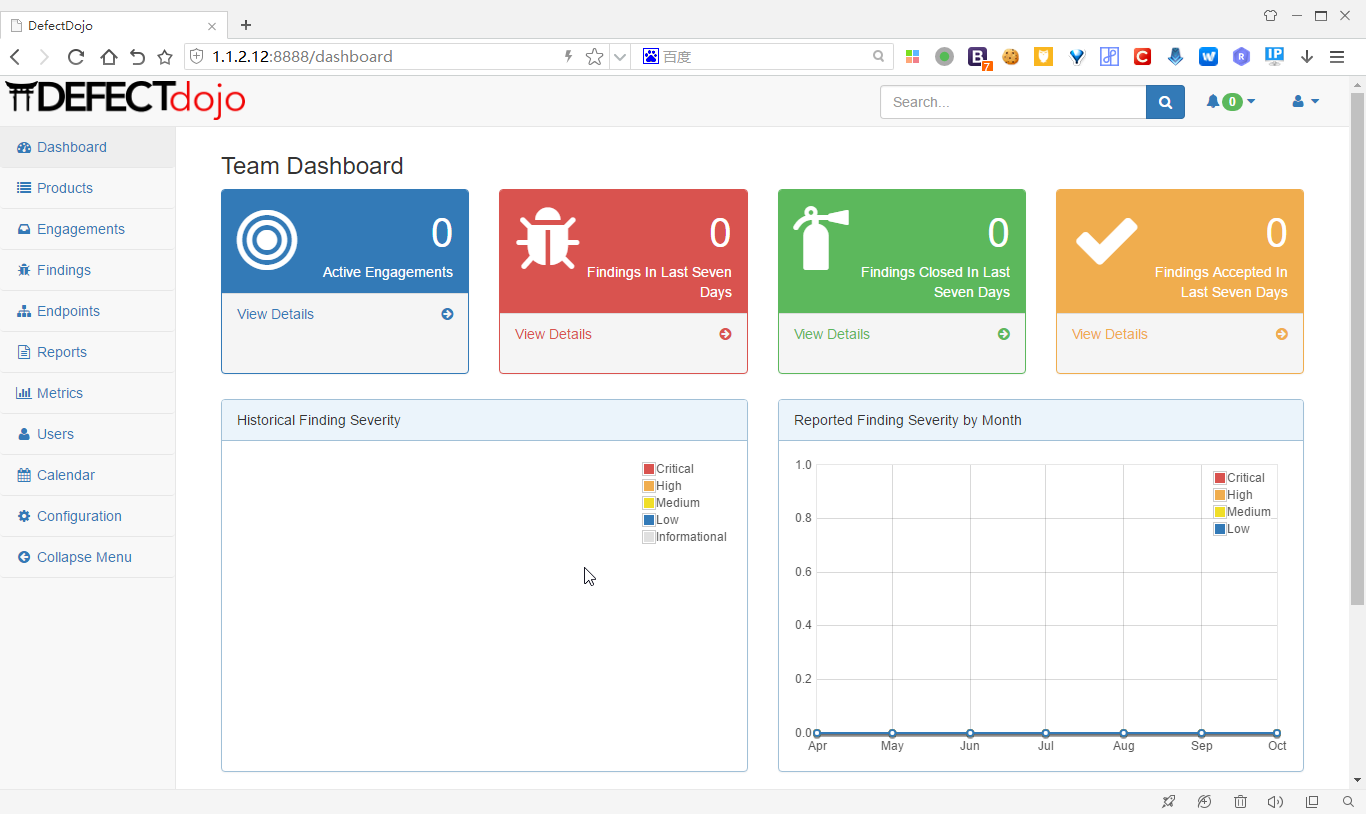Open the browser hamburger menu

pos(1337,57)
